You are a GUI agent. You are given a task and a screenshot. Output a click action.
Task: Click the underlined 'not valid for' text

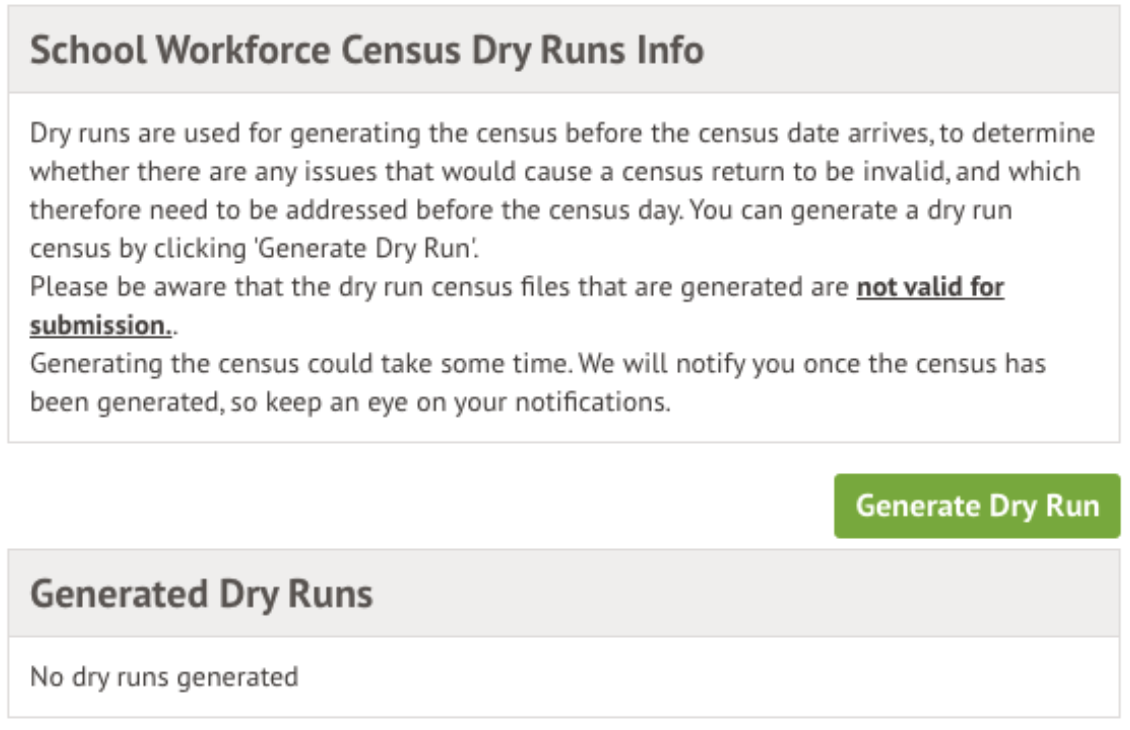pyautogui.click(x=930, y=288)
